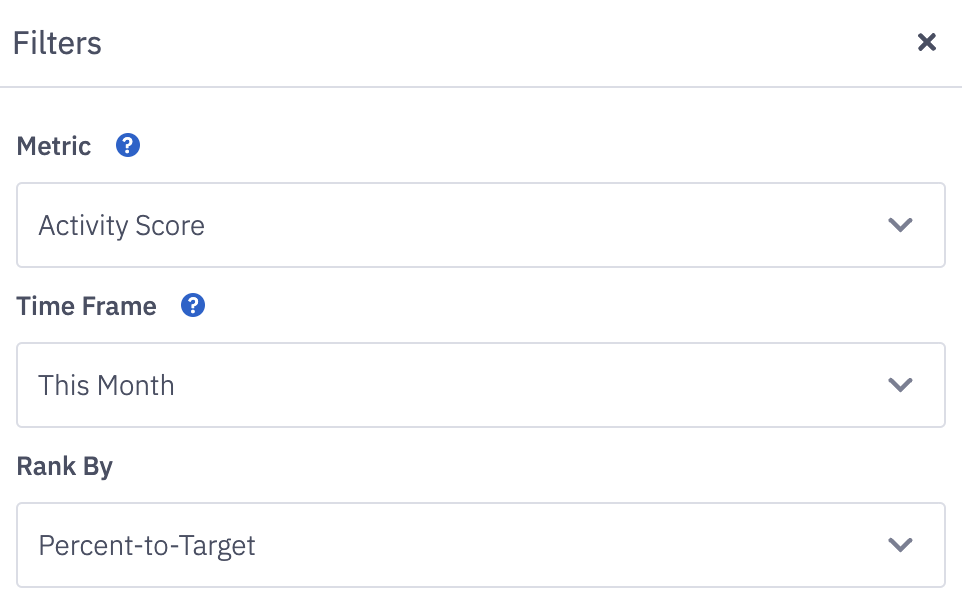The height and width of the screenshot is (598, 962).
Task: Close the Filters panel
Action: pyautogui.click(x=927, y=42)
